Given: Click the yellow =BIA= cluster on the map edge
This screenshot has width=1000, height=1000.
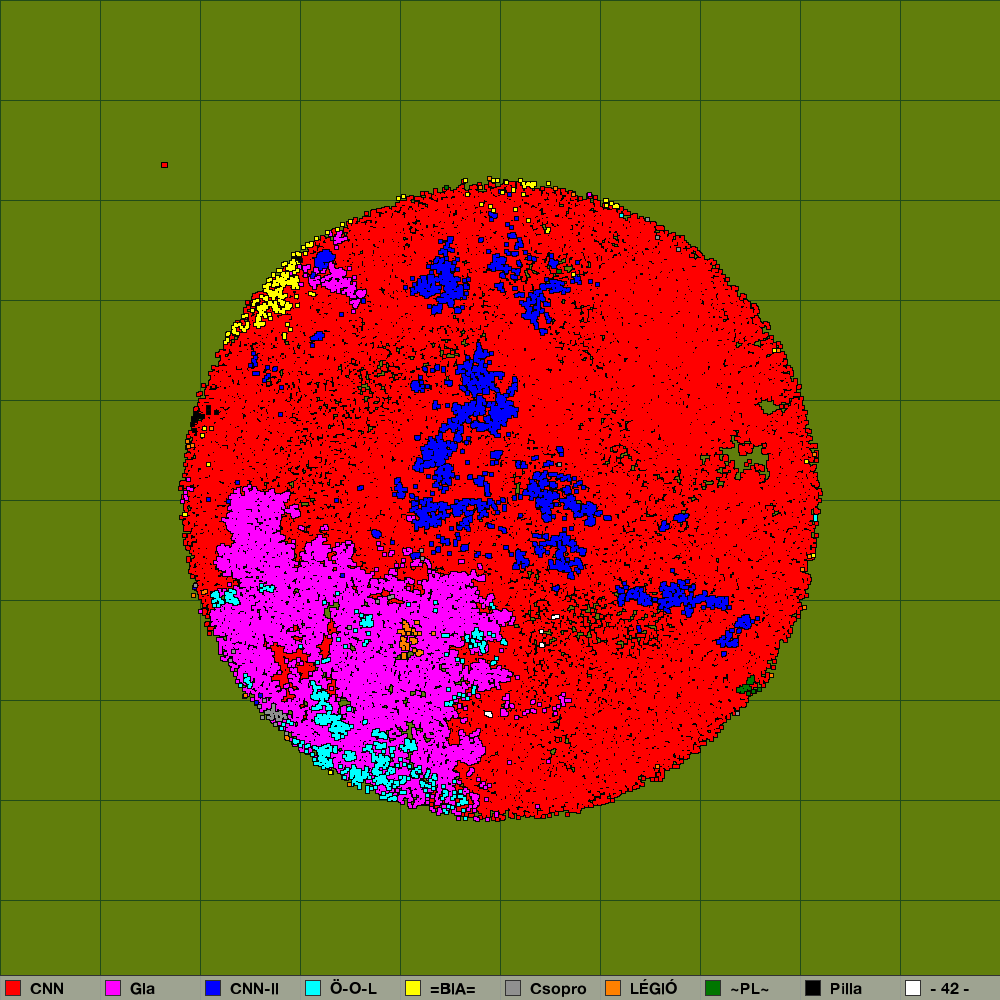Looking at the screenshot, I should coord(274,295).
